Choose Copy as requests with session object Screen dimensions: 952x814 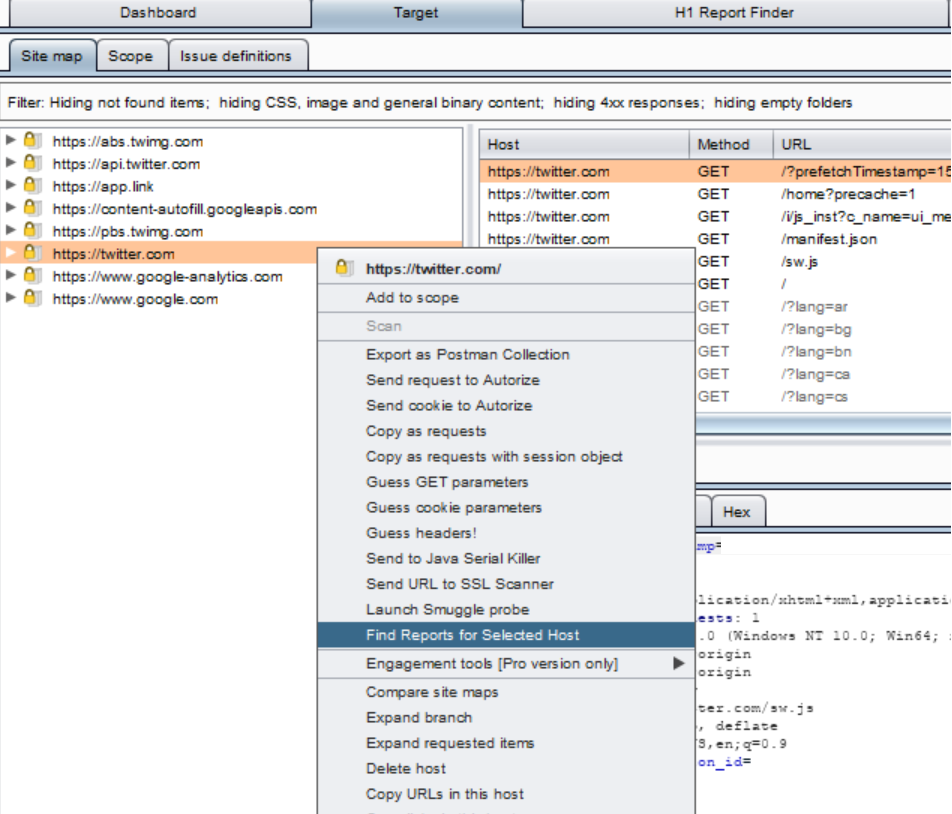[x=506, y=456]
